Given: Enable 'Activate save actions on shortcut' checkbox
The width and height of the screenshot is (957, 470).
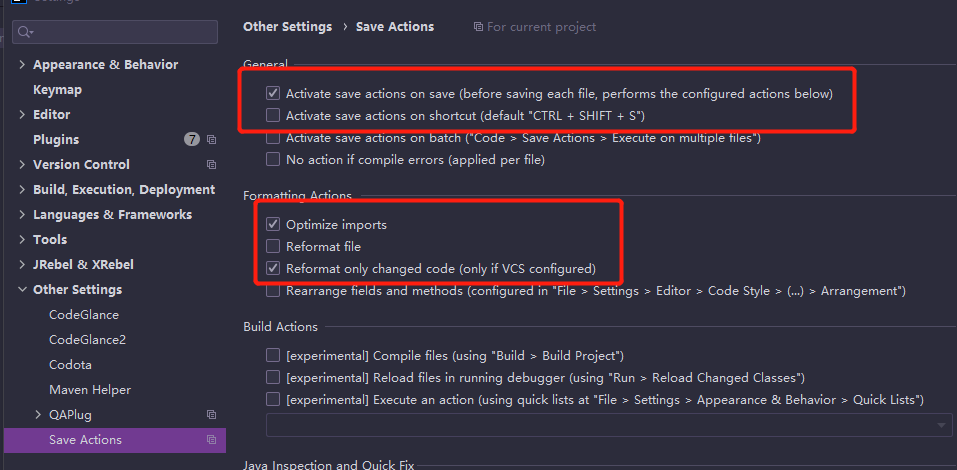Looking at the screenshot, I should click(x=273, y=116).
